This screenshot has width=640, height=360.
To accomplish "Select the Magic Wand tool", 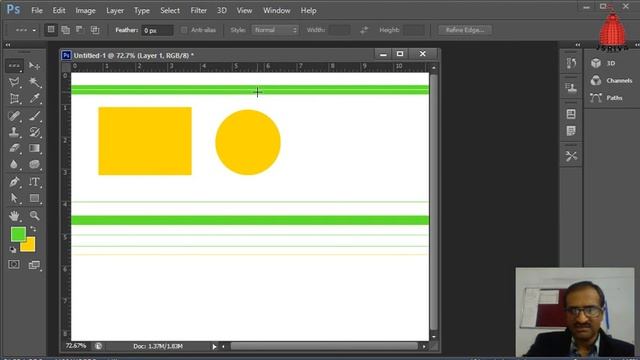I will coord(34,82).
